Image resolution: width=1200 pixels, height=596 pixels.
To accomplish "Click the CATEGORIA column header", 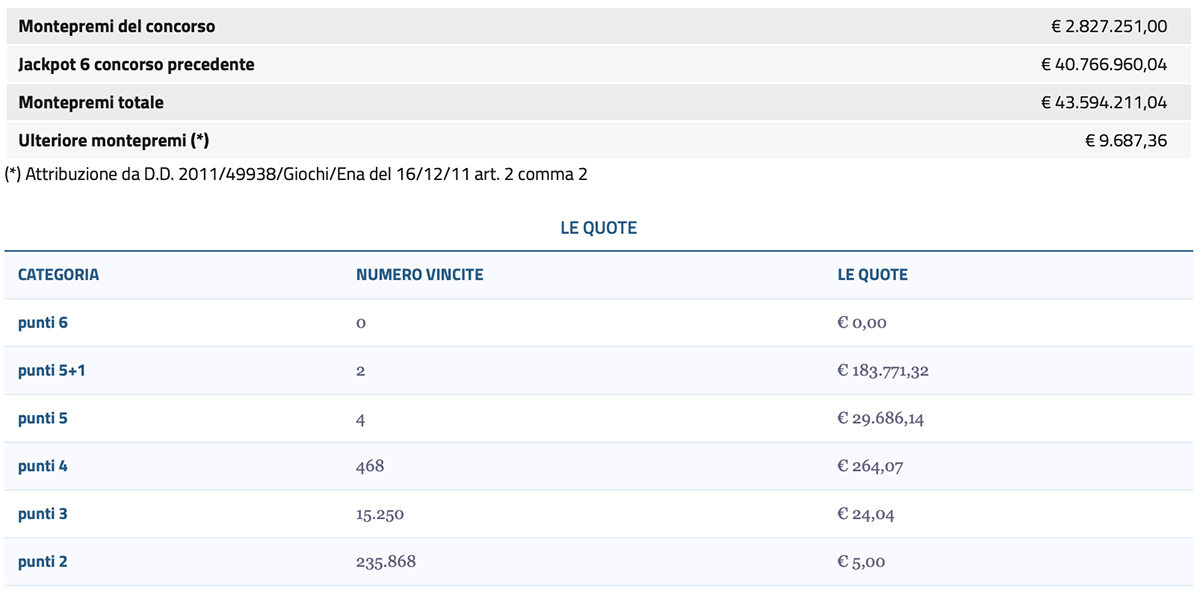I will point(58,275).
